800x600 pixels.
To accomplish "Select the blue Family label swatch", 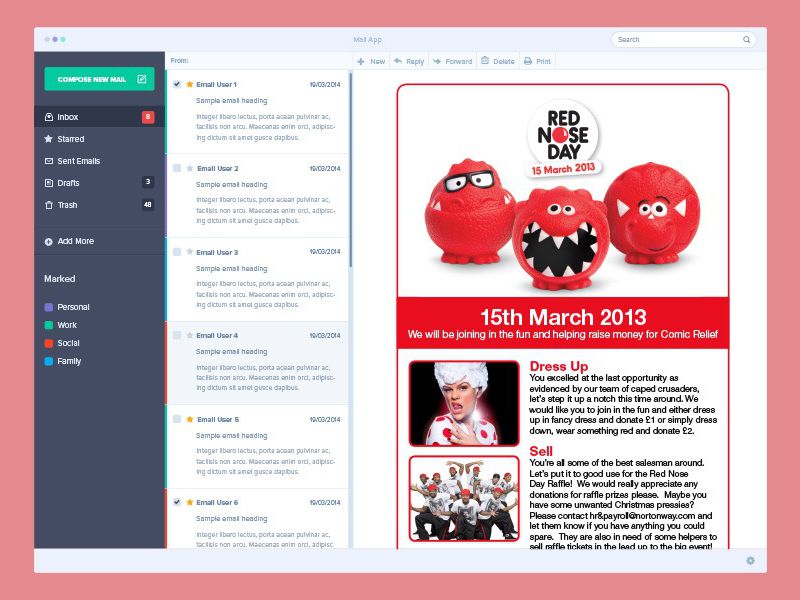I will click(x=49, y=361).
